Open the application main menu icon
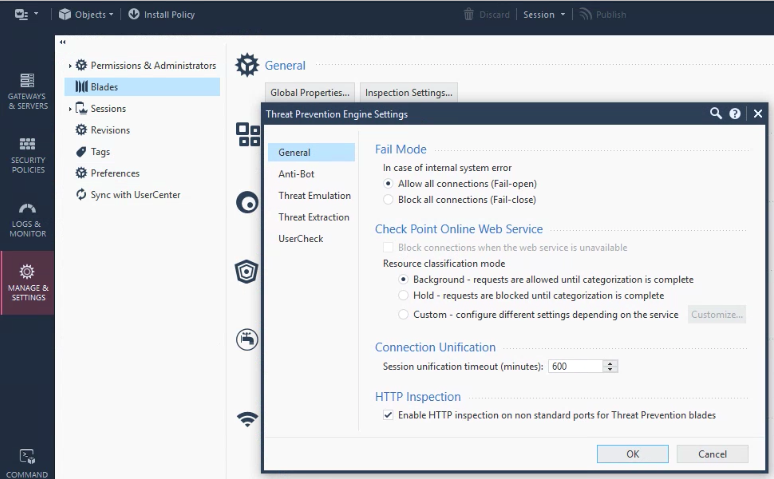The image size is (774, 479). click(x=26, y=14)
